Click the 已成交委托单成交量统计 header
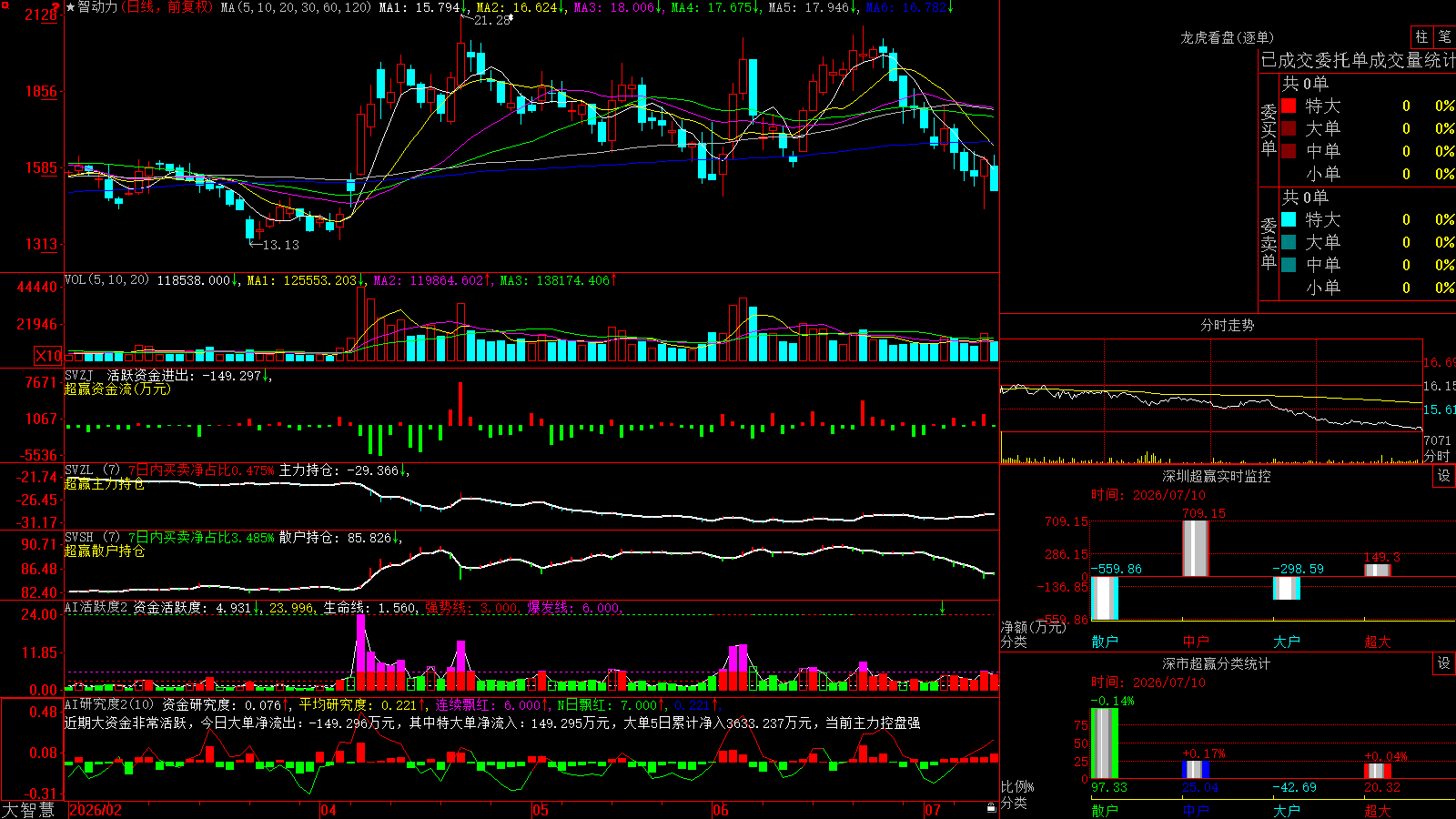The image size is (1456, 819). click(1358, 60)
